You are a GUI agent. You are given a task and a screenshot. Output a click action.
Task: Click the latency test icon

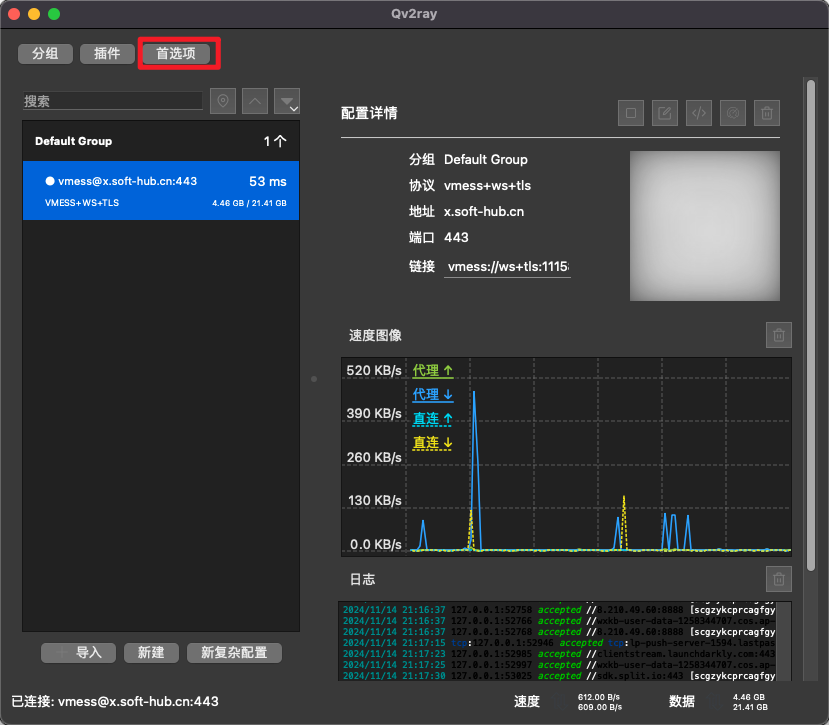(x=733, y=113)
